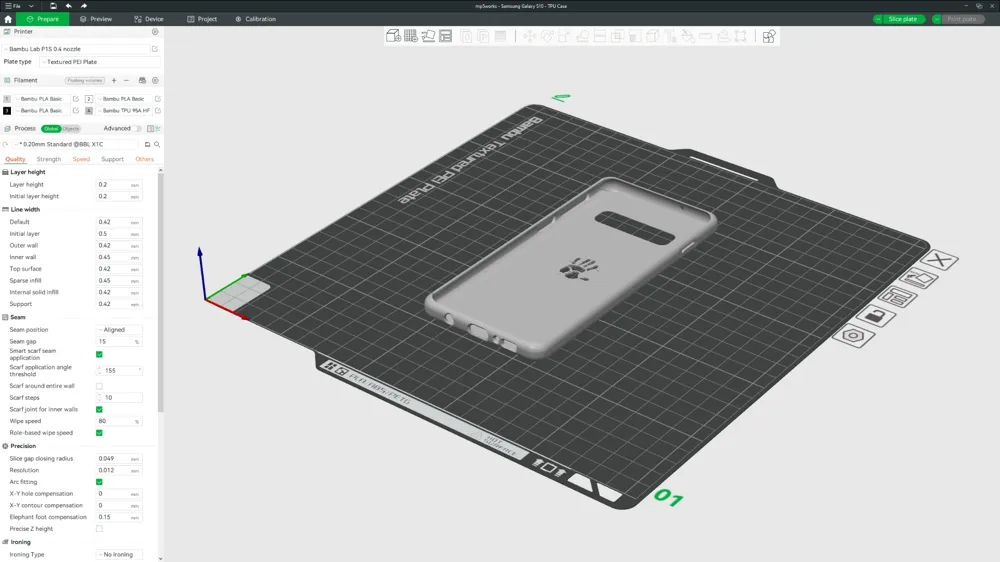
Task: Uncheck Role-based wipe speed
Action: point(99,433)
